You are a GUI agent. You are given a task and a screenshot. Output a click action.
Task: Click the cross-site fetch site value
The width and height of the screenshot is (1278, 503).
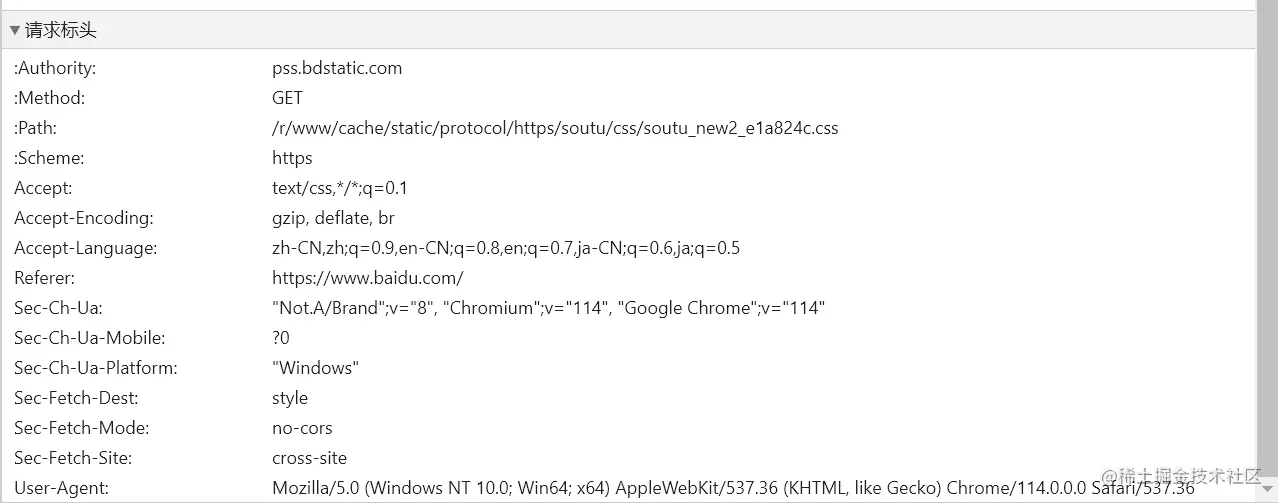[309, 458]
